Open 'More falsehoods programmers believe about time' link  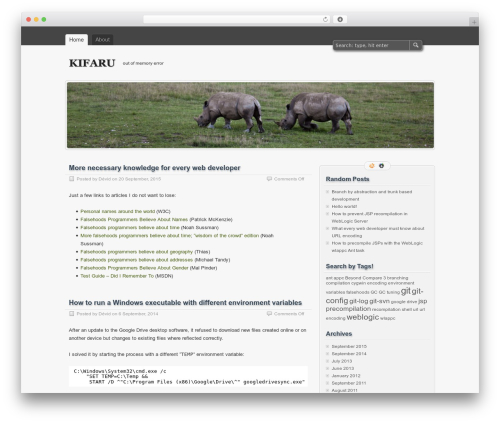click(170, 235)
